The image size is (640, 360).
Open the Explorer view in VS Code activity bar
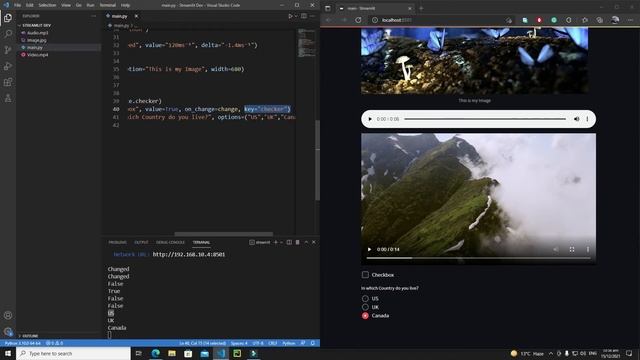click(8, 18)
